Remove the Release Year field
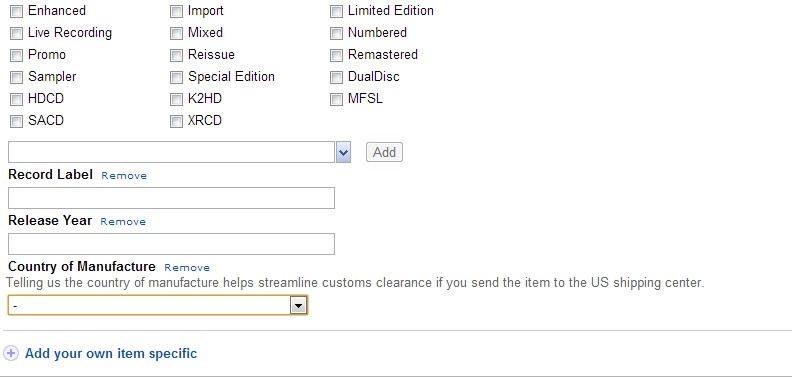 pyautogui.click(x=123, y=222)
